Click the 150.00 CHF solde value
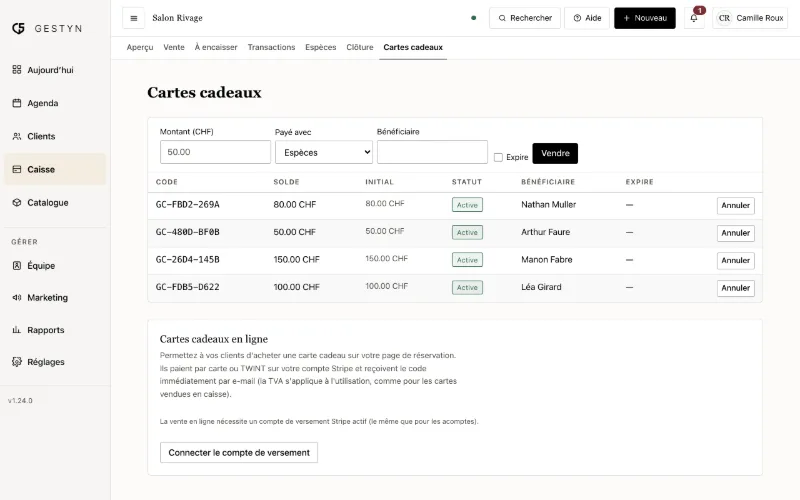 coord(296,260)
